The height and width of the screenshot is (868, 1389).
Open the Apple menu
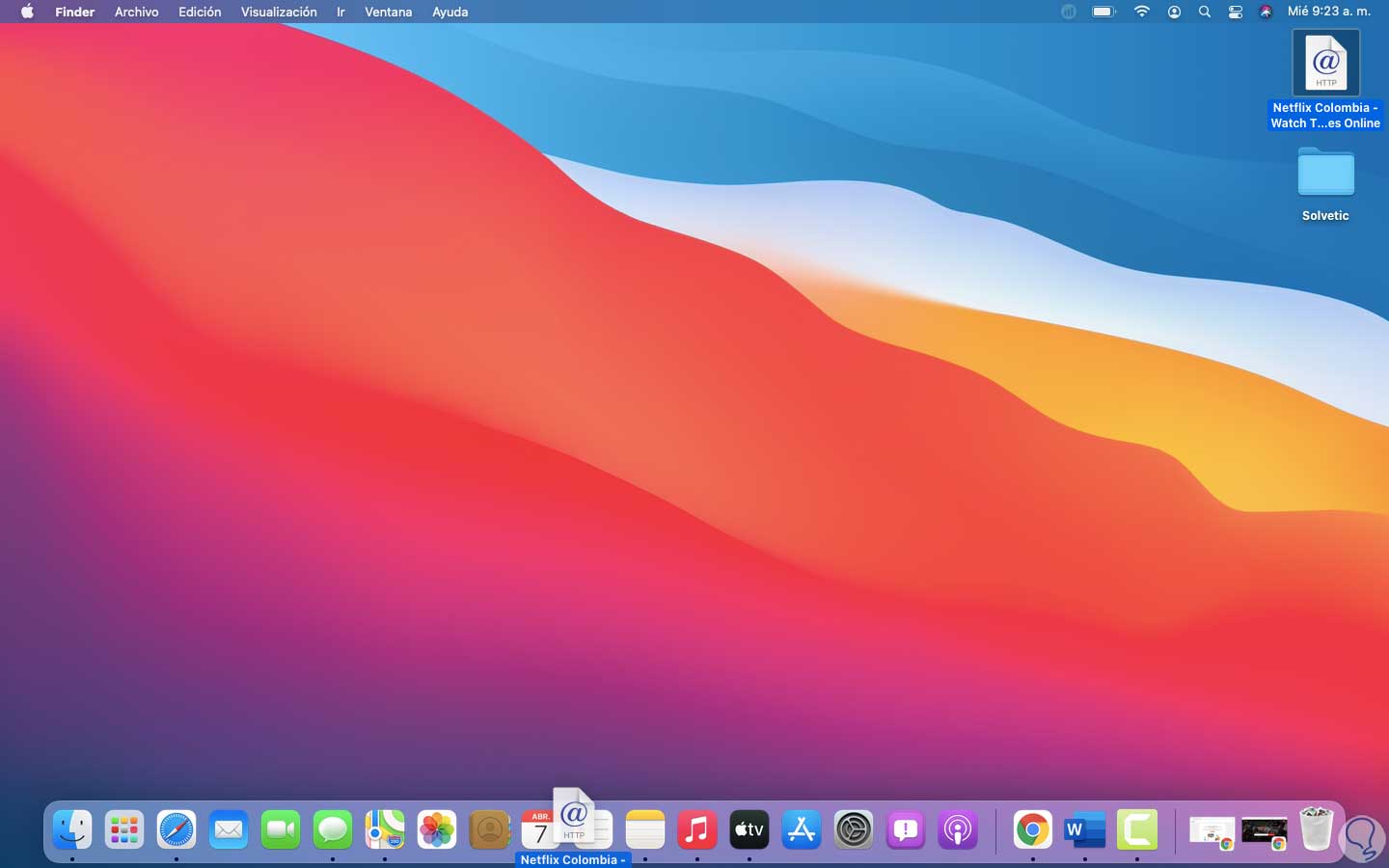click(x=27, y=13)
